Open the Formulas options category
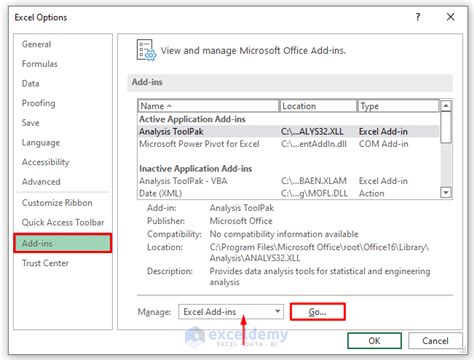Screen dimensions: 474x360 pos(40,64)
